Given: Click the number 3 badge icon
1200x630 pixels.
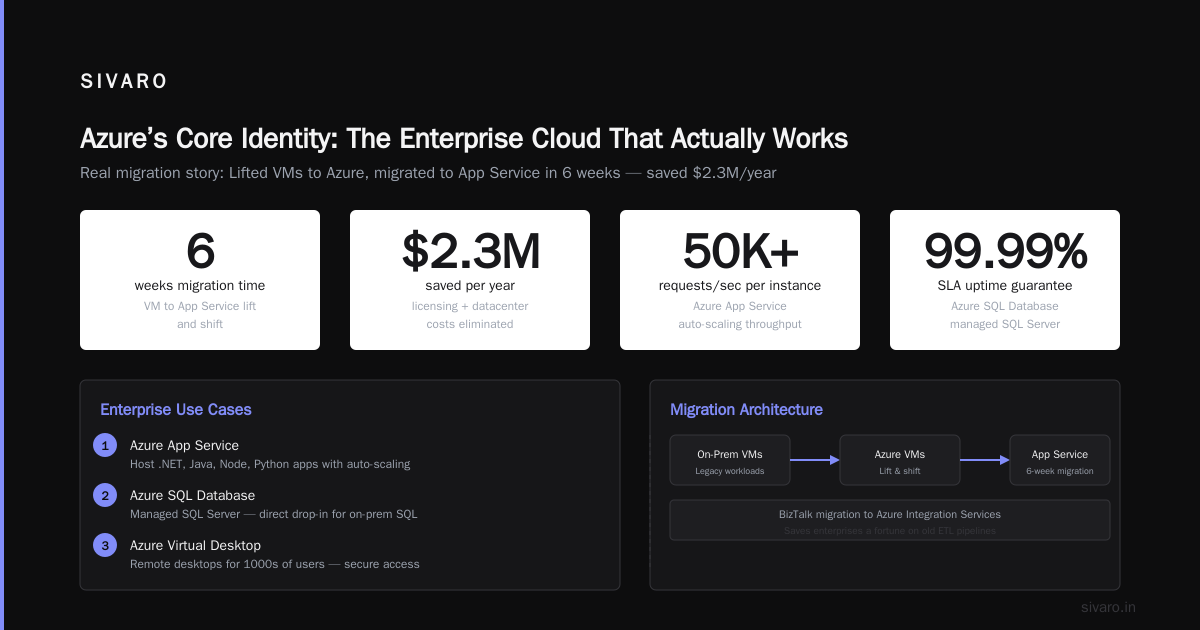Looking at the screenshot, I should [x=105, y=545].
